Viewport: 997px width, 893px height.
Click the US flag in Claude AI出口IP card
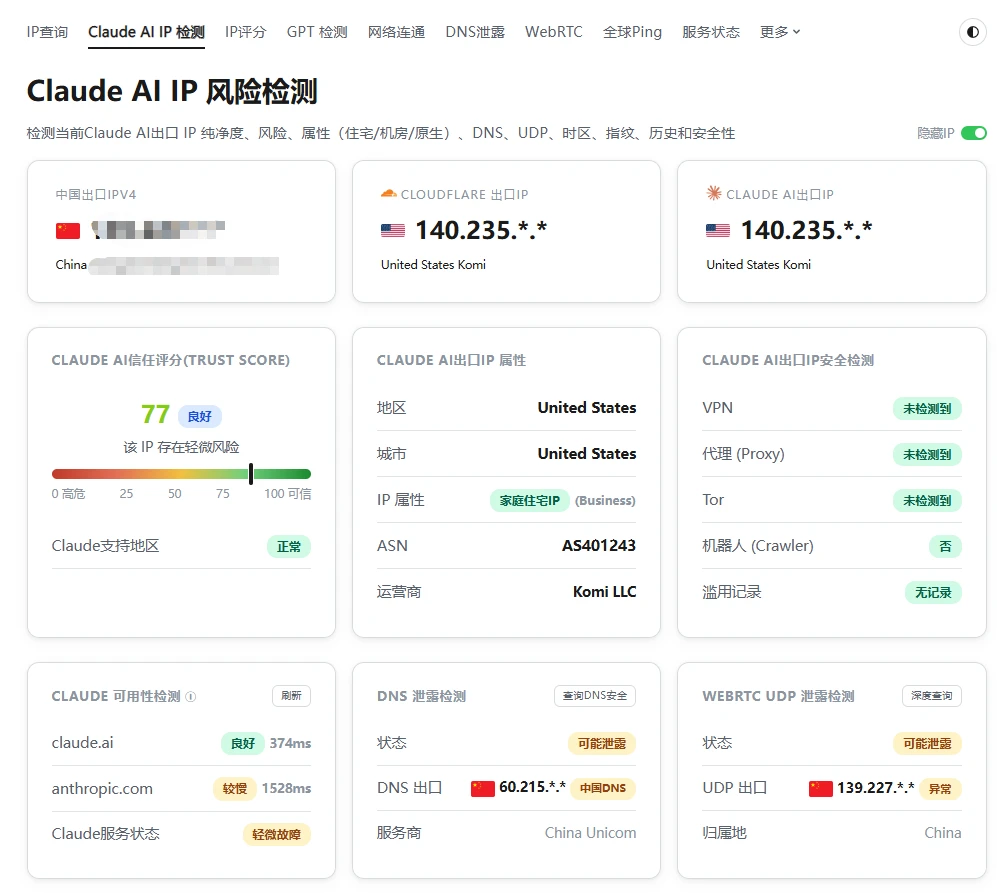tap(718, 231)
